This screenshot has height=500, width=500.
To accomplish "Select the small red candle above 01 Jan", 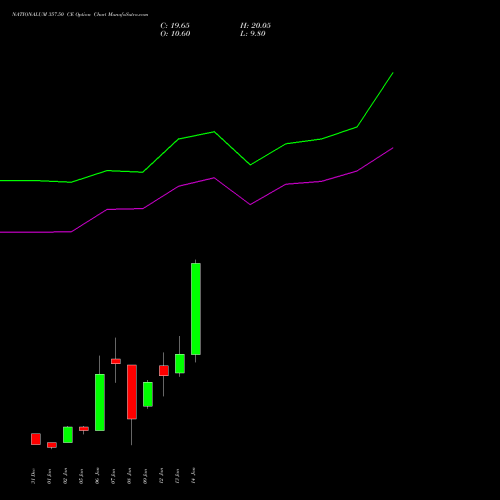I will pos(52,445).
